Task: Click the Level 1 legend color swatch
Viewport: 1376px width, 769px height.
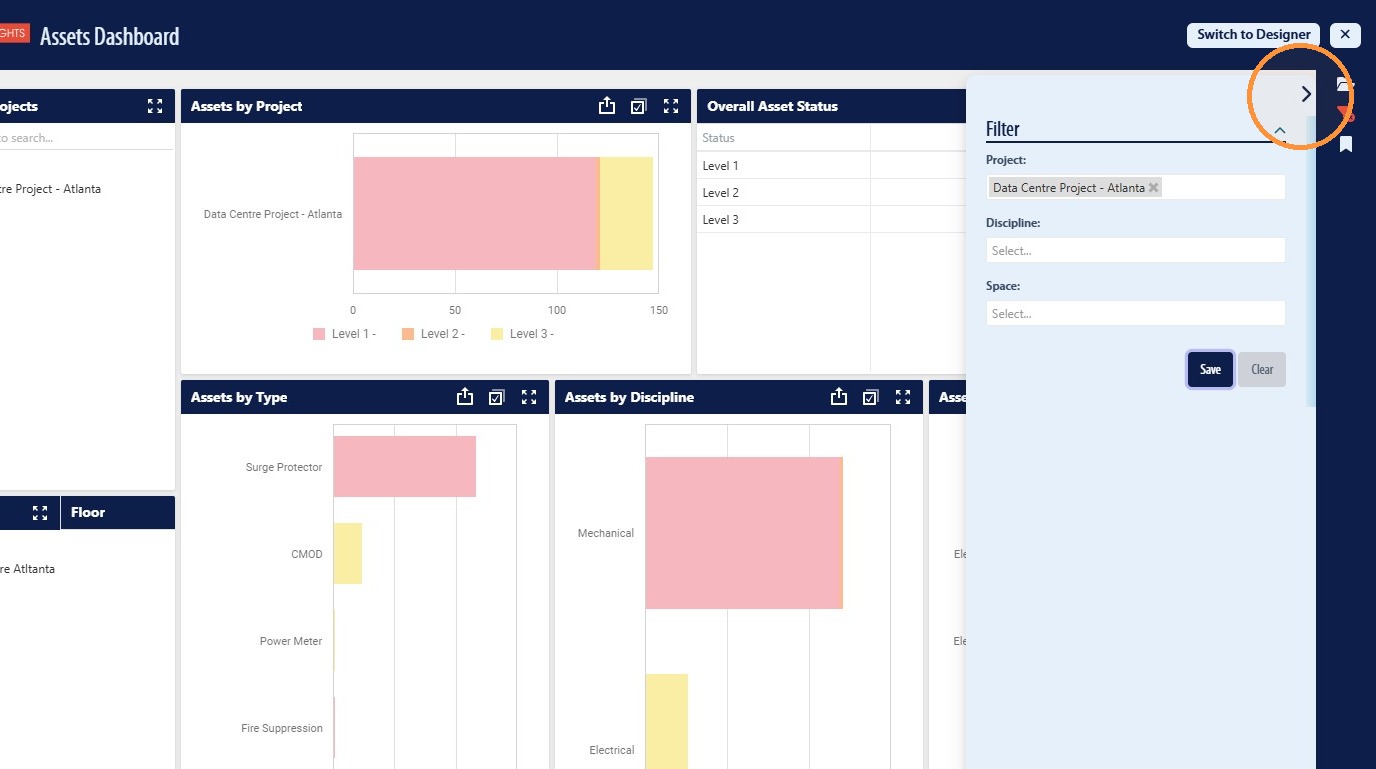Action: point(319,334)
